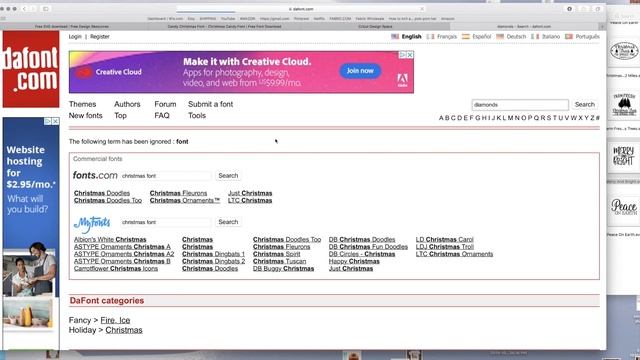This screenshot has height=360, width=640.
Task: Open the Safari toolbar extension gear icon
Action: pos(569,9)
